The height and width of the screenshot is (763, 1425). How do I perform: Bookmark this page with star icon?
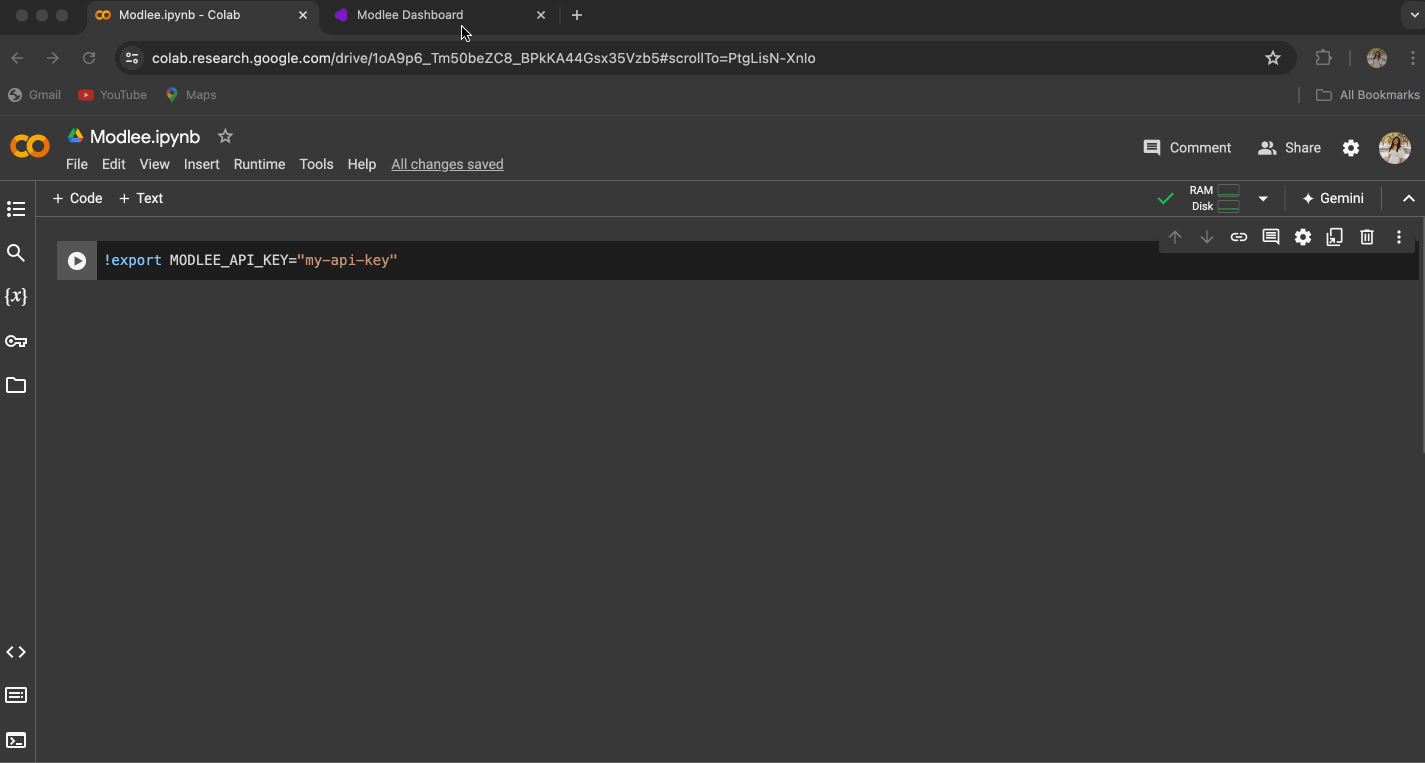pos(1273,58)
